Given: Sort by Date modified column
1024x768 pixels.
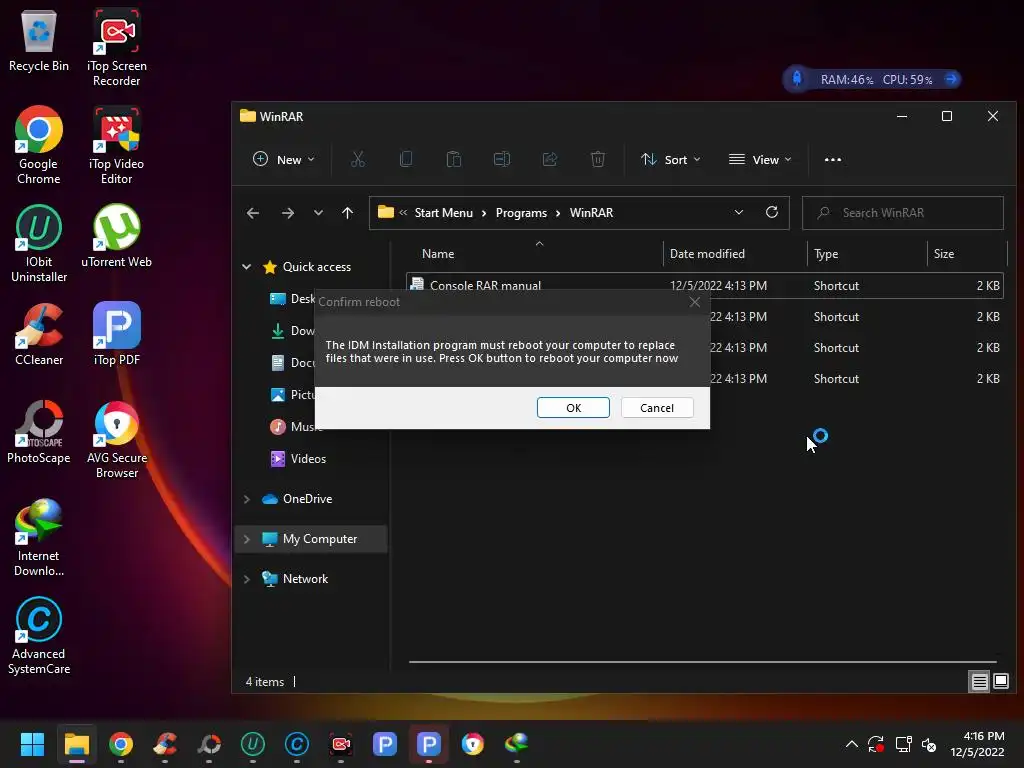Looking at the screenshot, I should pyautogui.click(x=735, y=253).
